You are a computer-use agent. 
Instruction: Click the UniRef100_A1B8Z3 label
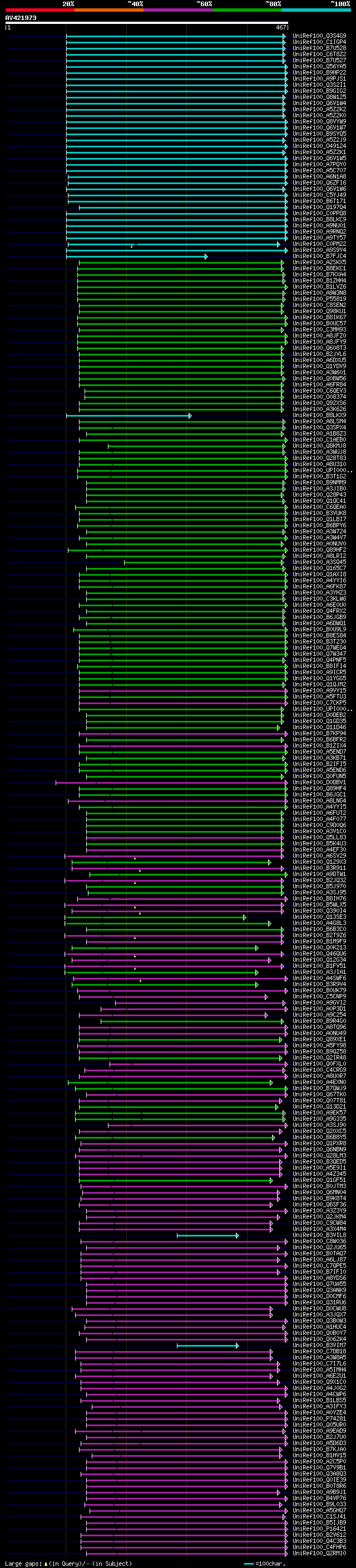[x=319, y=434]
